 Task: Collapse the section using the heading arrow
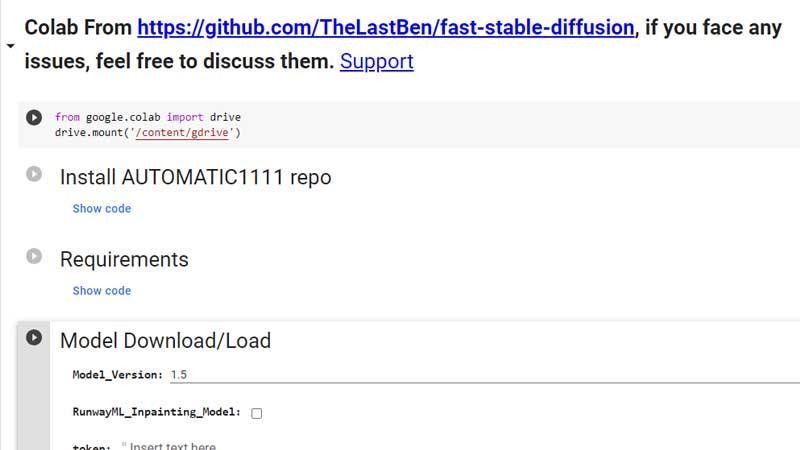[x=11, y=46]
